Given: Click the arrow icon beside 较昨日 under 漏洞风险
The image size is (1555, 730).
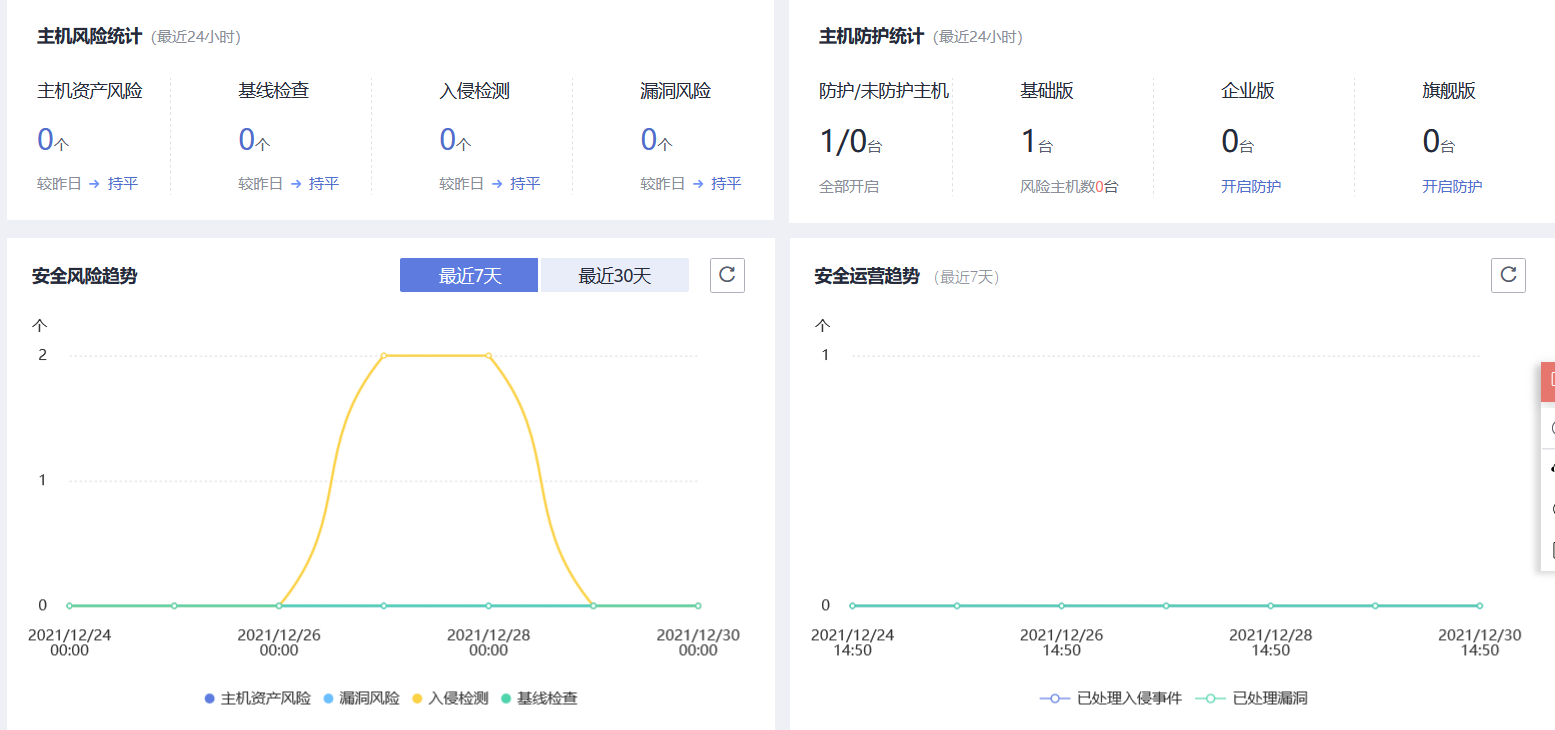Looking at the screenshot, I should point(697,184).
